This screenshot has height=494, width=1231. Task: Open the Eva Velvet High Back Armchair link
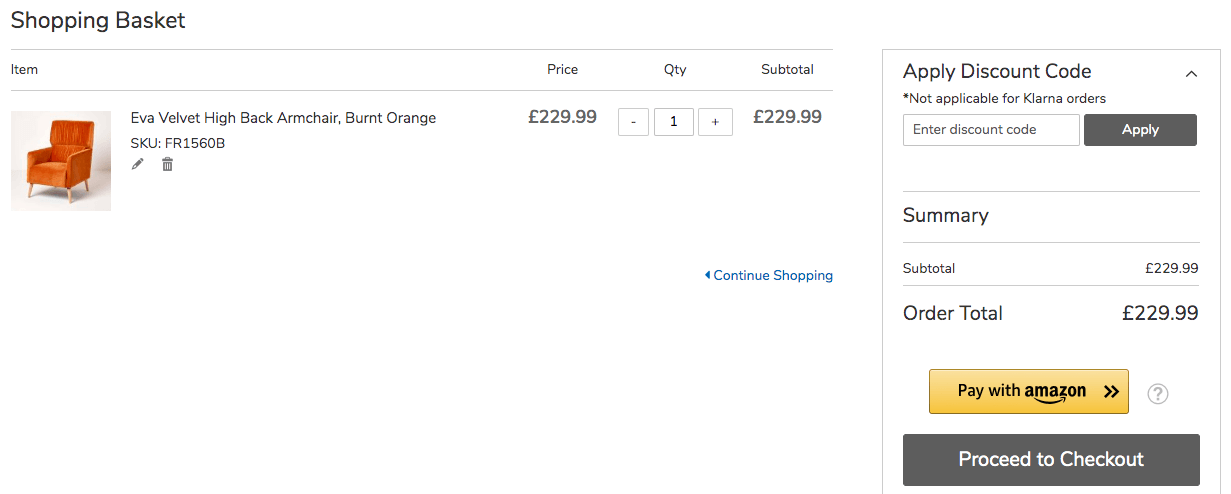pyautogui.click(x=283, y=118)
